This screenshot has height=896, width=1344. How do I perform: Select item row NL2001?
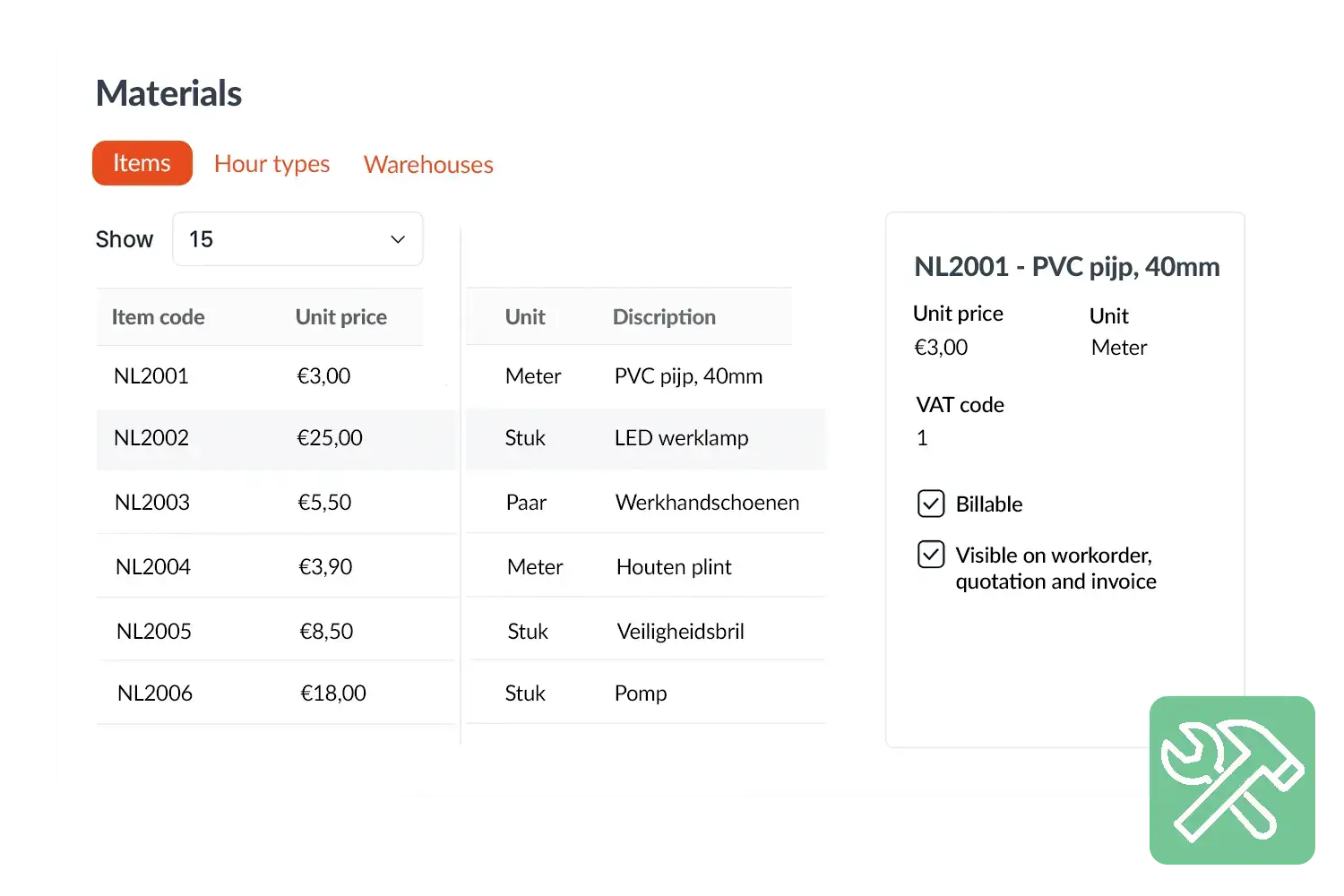[151, 376]
